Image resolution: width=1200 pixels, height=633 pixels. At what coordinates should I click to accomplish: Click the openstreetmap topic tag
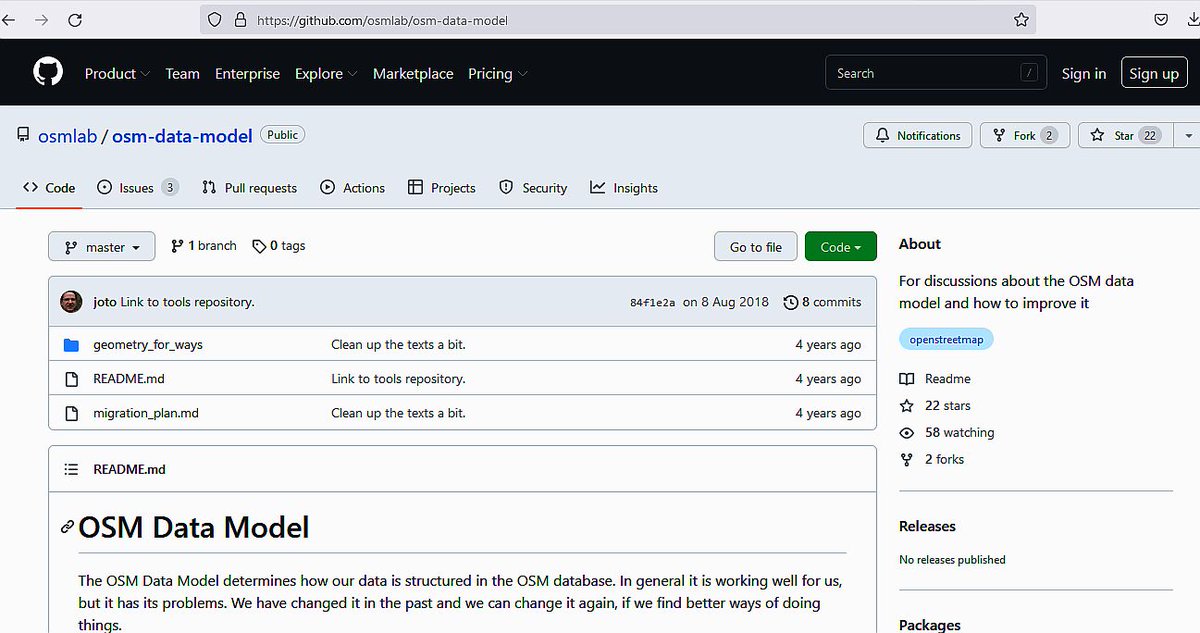click(946, 340)
